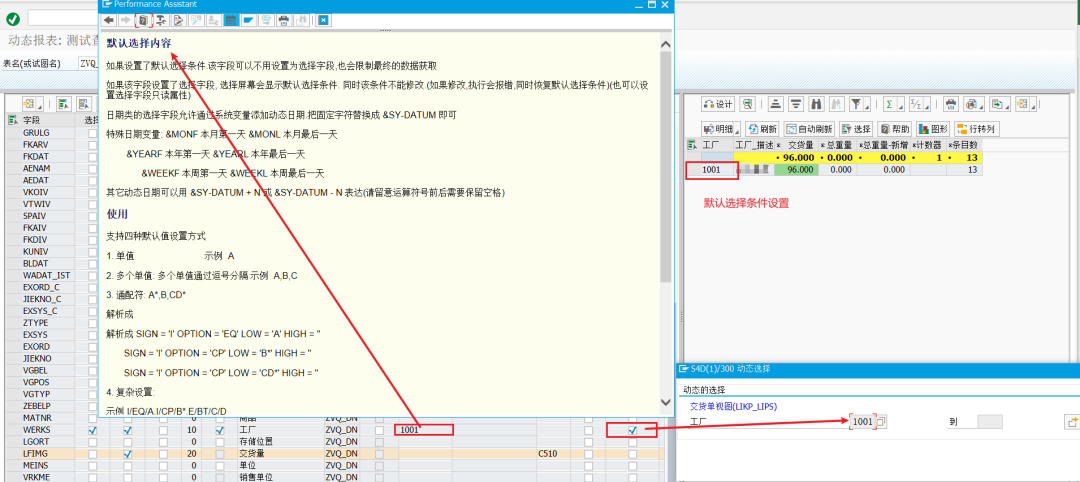The width and height of the screenshot is (1080, 482).
Task: Click the 图形 chart button
Action: [x=933, y=129]
